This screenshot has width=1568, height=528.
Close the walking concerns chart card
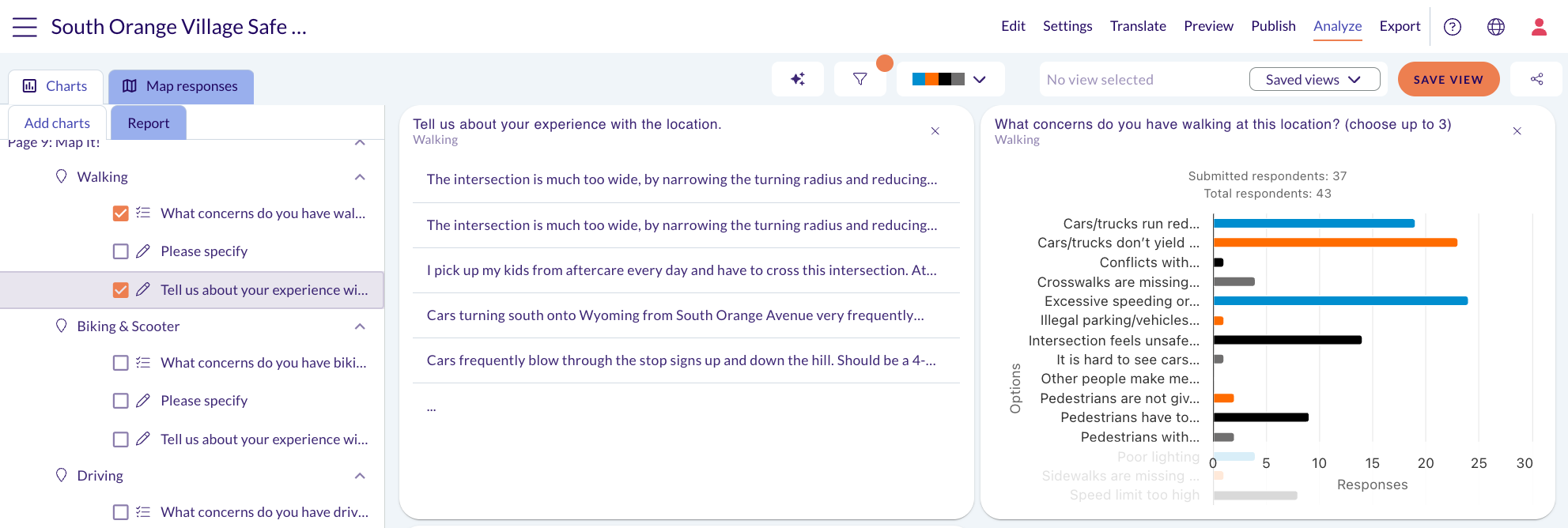tap(1517, 131)
